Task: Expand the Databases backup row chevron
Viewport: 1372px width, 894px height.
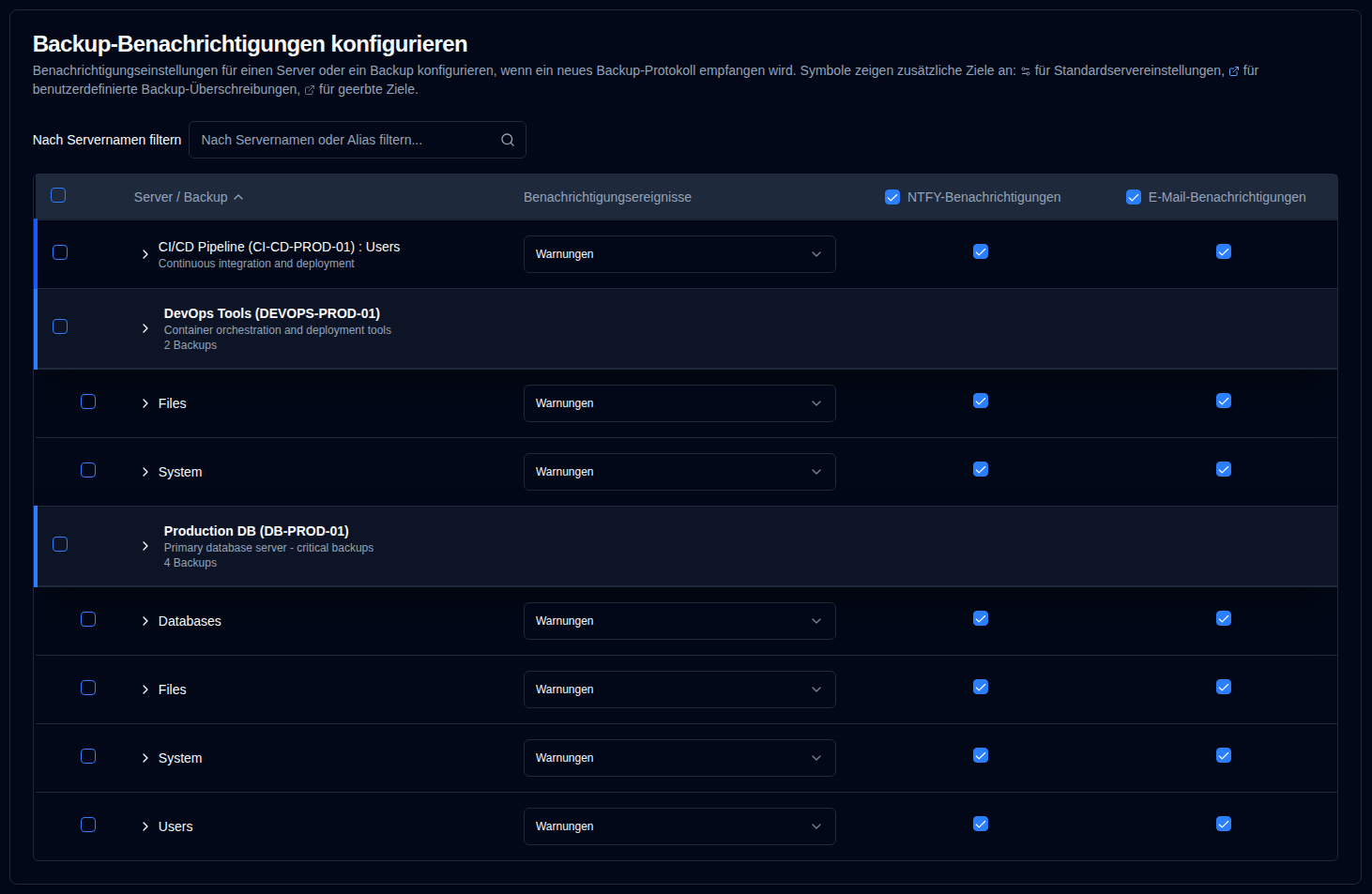Action: tap(145, 621)
